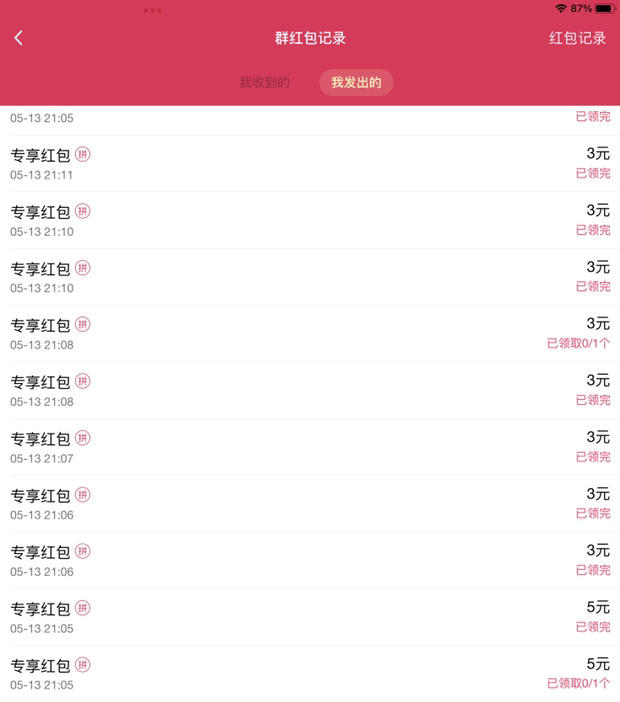This screenshot has height=702, width=620.
Task: Open the partially shown 05-13 21:05 top entry
Action: click(310, 120)
